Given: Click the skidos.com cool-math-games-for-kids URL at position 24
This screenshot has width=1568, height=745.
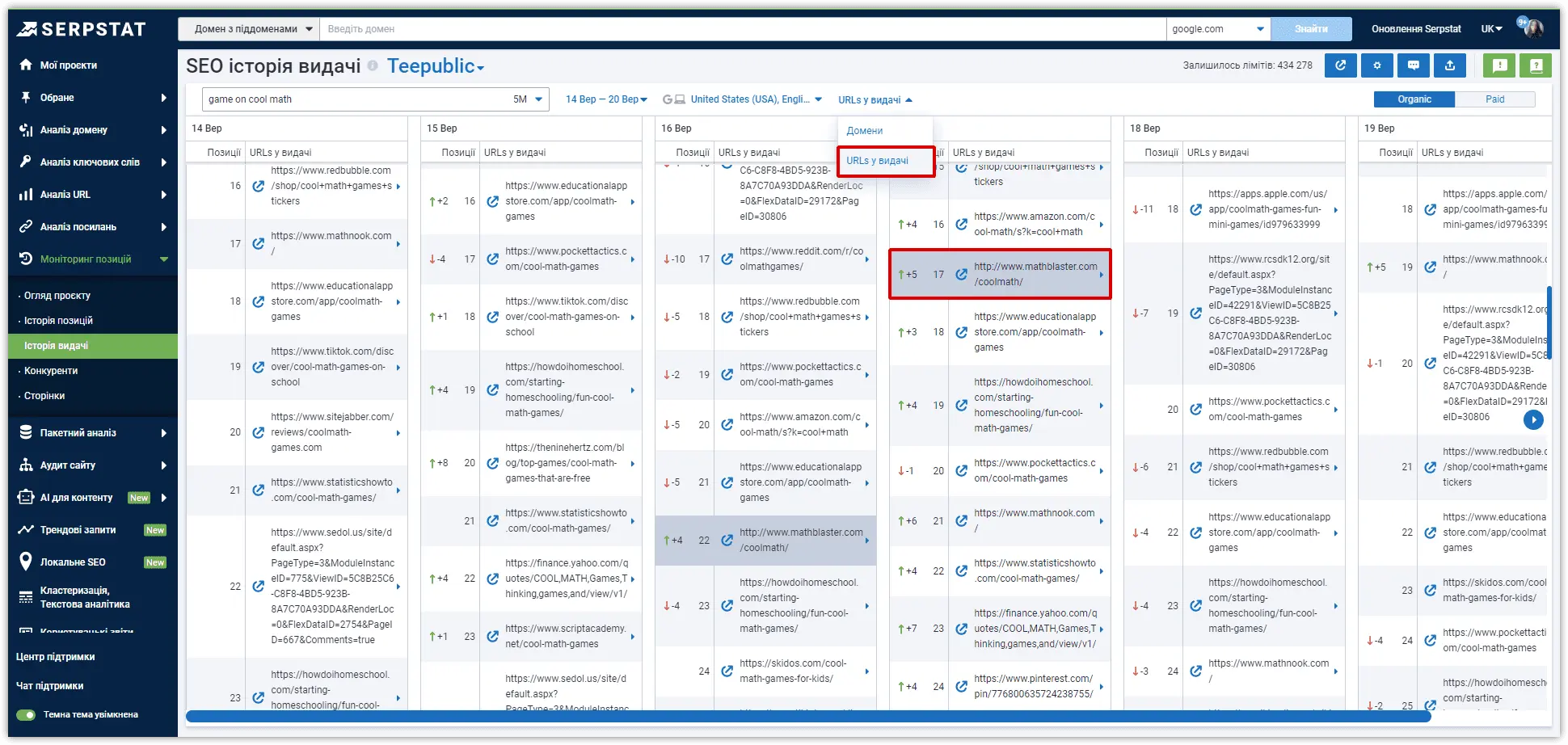Looking at the screenshot, I should 794,671.
